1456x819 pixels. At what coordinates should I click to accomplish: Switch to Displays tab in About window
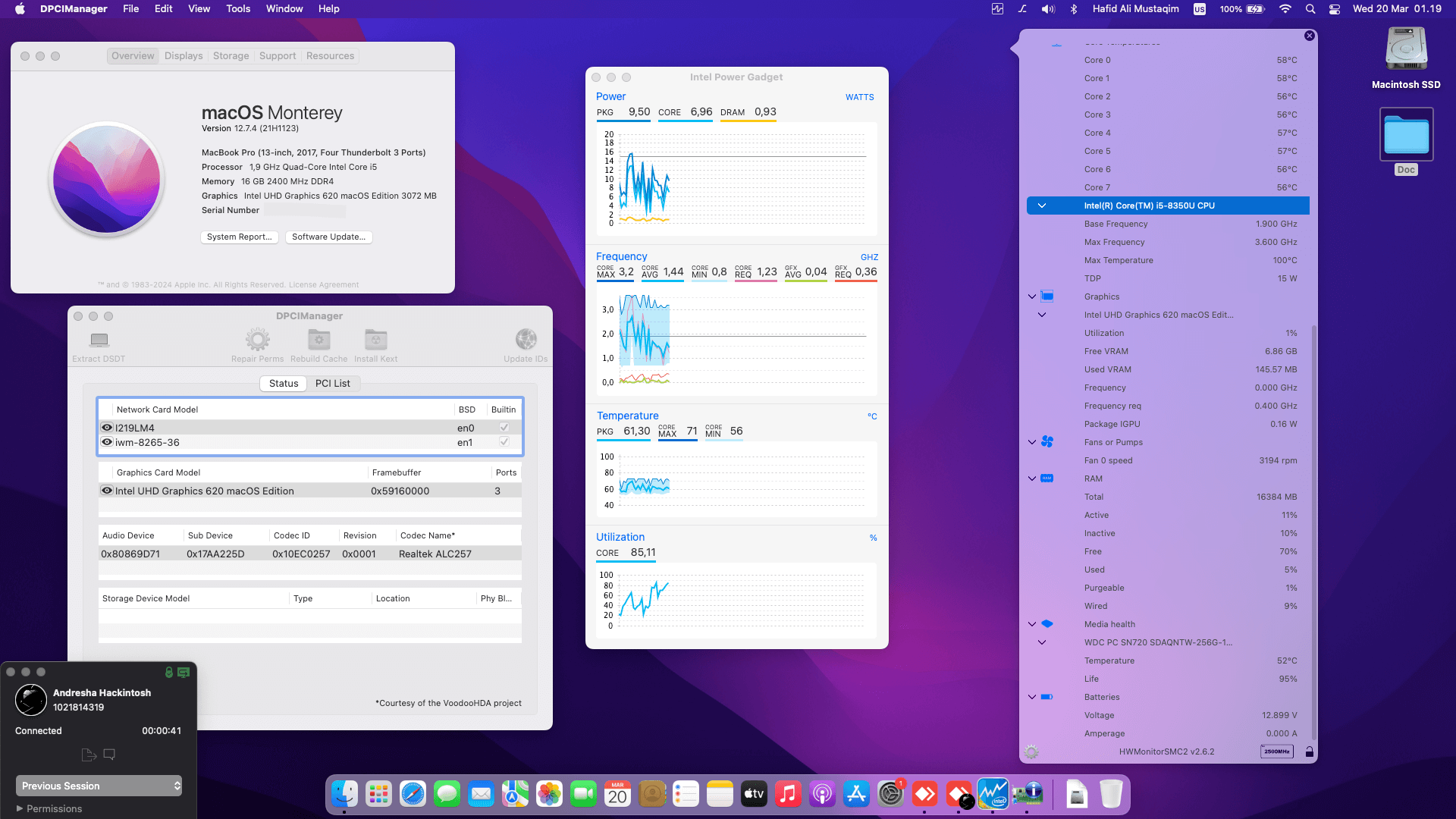click(184, 56)
